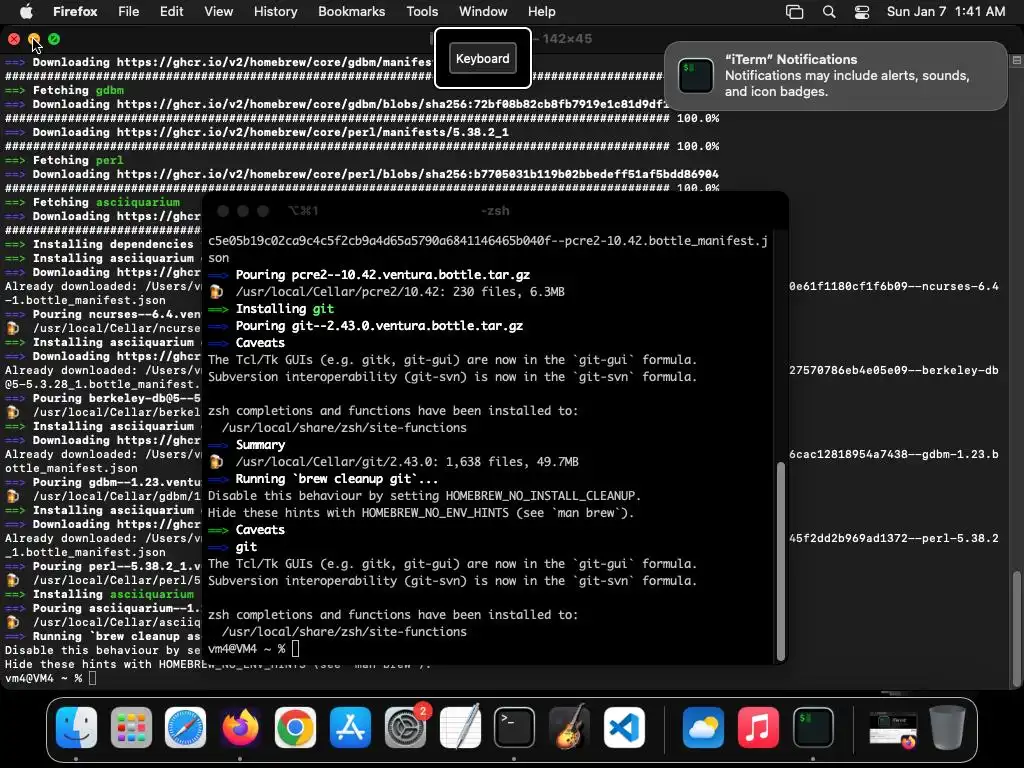Open Visual Studio Code from dock
1024x768 pixels.
pyautogui.click(x=624, y=727)
